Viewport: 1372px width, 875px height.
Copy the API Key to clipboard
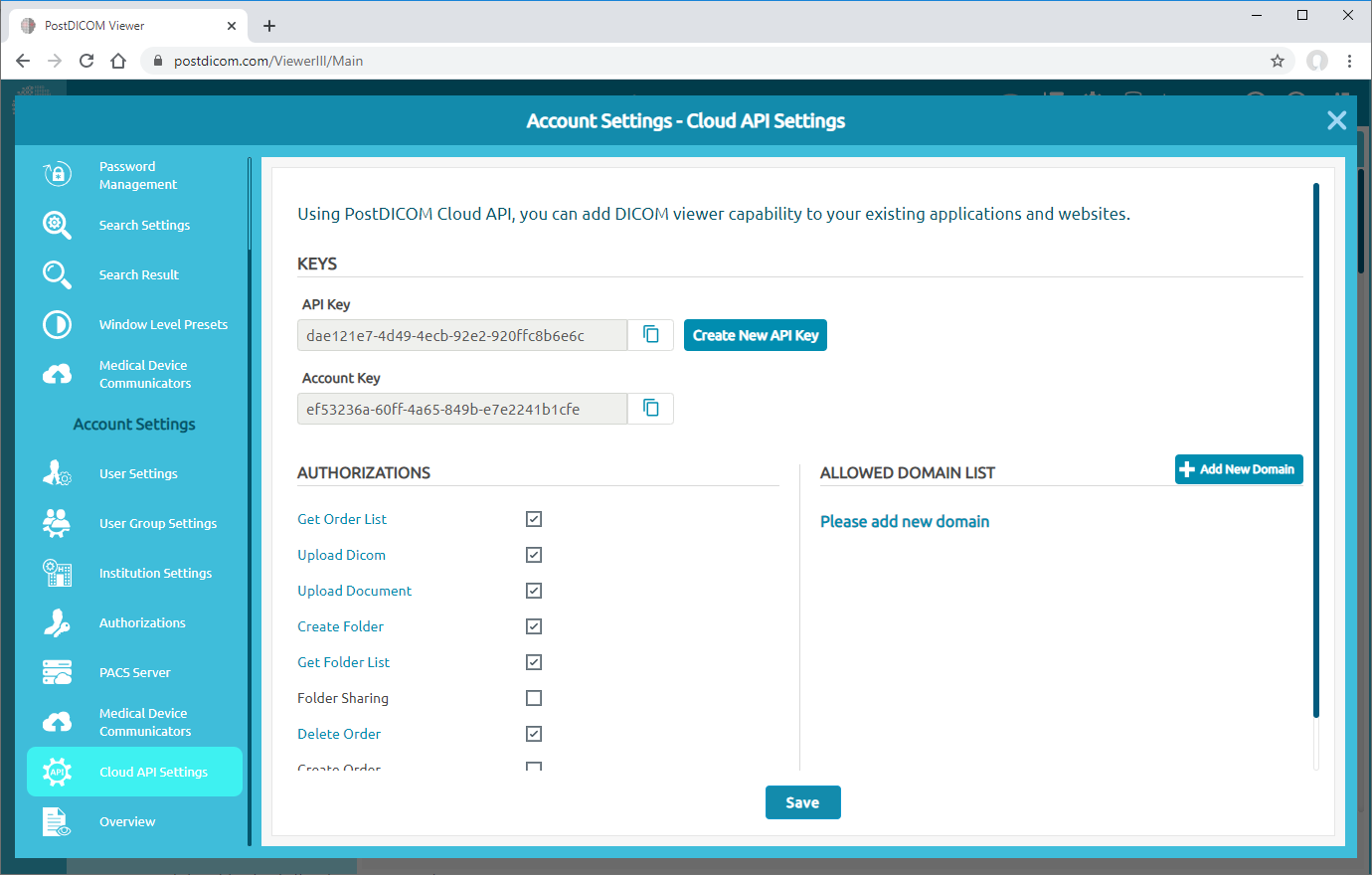click(651, 335)
